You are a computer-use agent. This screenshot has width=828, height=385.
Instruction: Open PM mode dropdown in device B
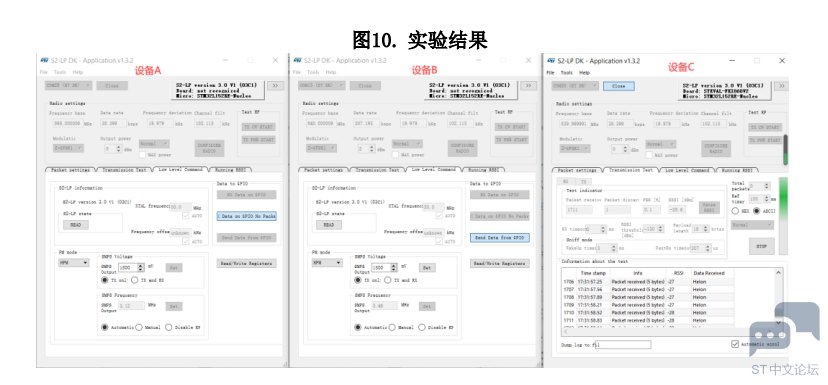pos(326,262)
